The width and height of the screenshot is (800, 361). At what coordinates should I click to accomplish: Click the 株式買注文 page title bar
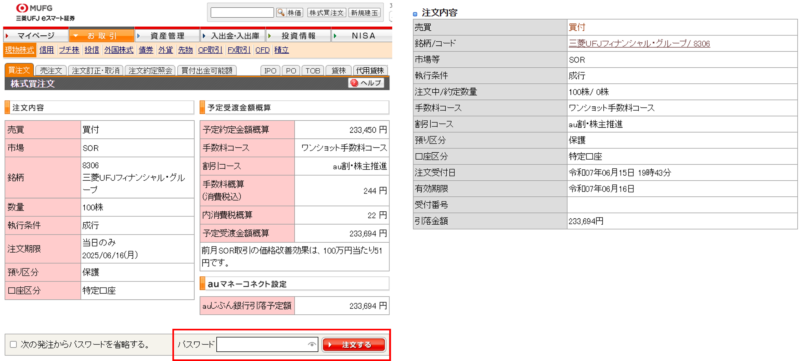tap(197, 84)
